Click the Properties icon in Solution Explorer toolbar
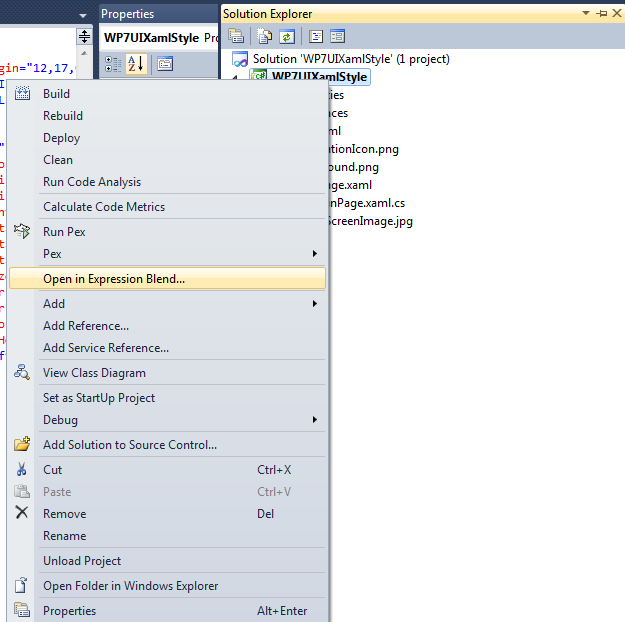Viewport: 625px width, 622px height. pyautogui.click(x=236, y=36)
